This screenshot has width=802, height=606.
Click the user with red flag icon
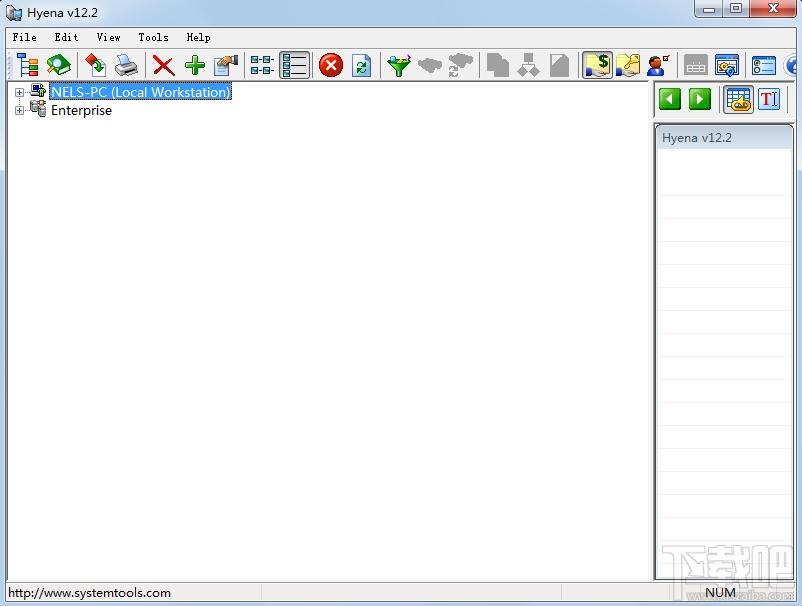click(x=658, y=65)
